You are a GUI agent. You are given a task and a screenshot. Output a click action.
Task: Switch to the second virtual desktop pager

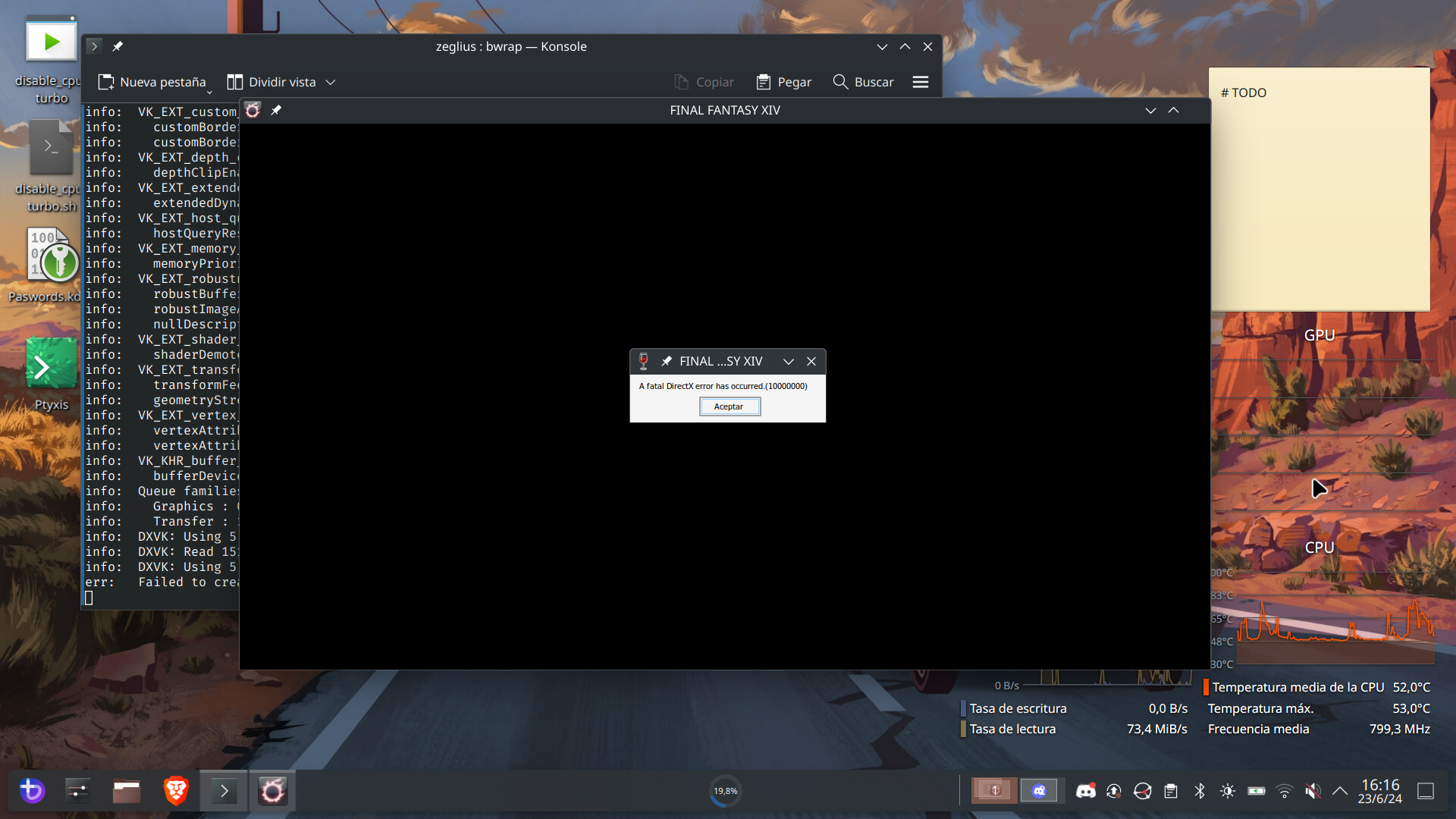[1038, 791]
